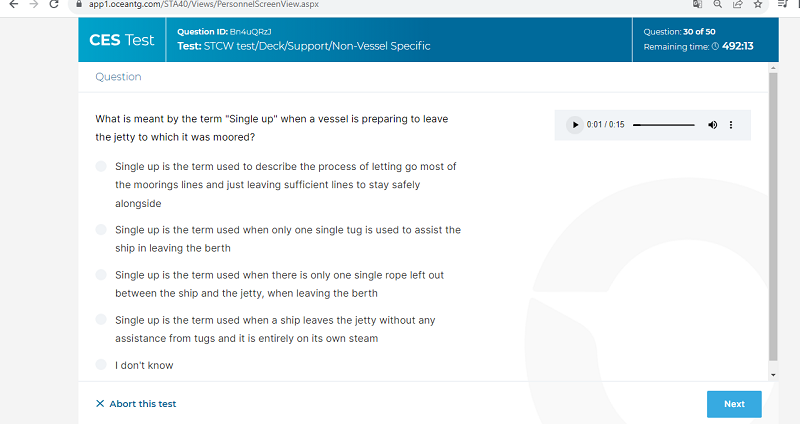This screenshot has width=800, height=424.
Task: Click the X icon beside Abort this test
Action: (100, 404)
